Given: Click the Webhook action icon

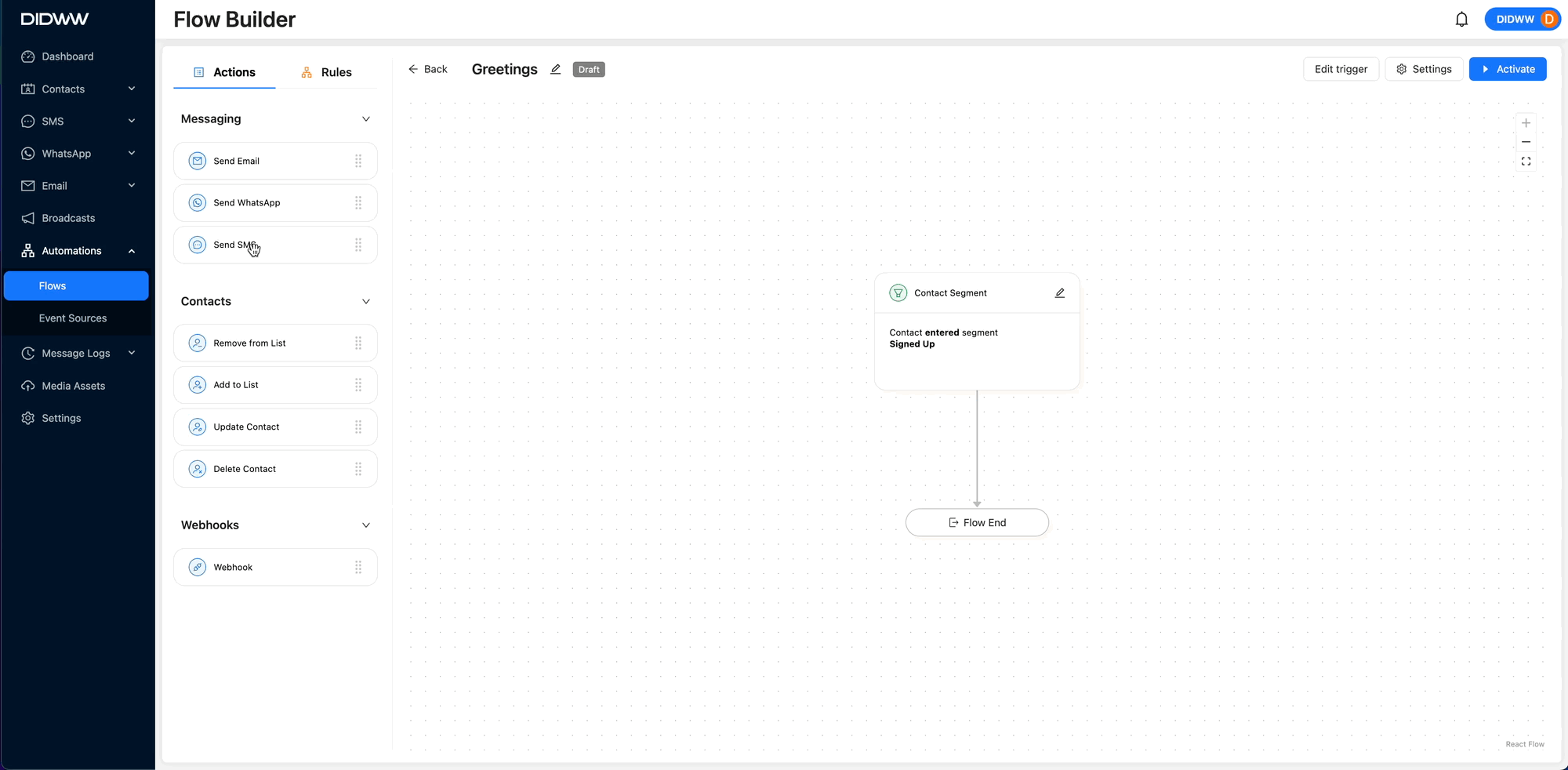Looking at the screenshot, I should (x=198, y=567).
